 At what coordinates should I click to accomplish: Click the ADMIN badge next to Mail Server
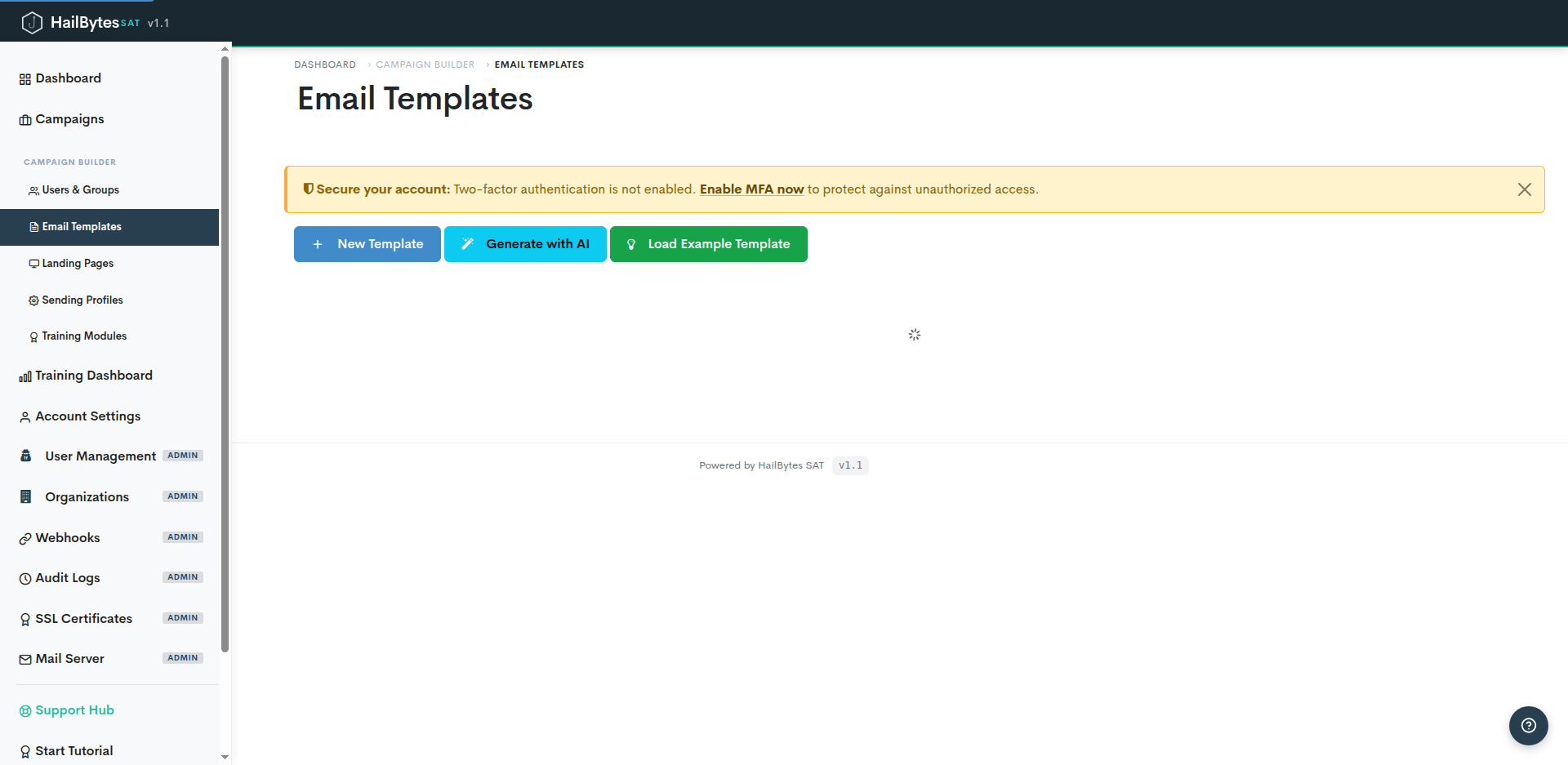pyautogui.click(x=183, y=658)
